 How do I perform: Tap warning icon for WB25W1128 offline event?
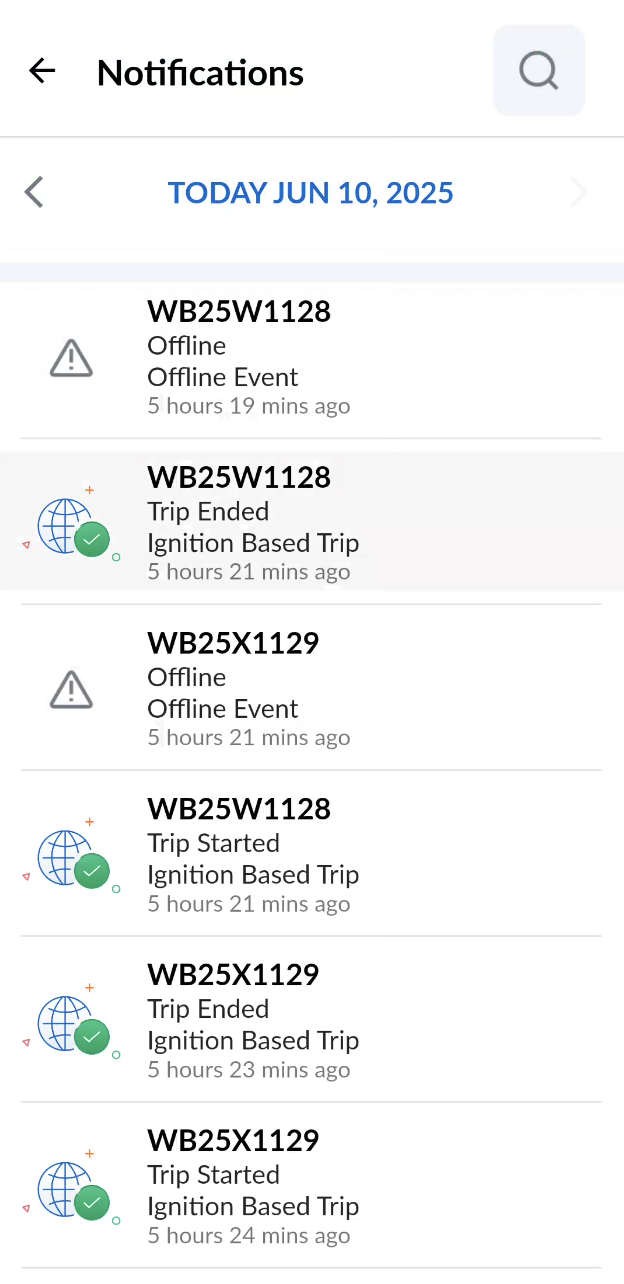[71, 358]
